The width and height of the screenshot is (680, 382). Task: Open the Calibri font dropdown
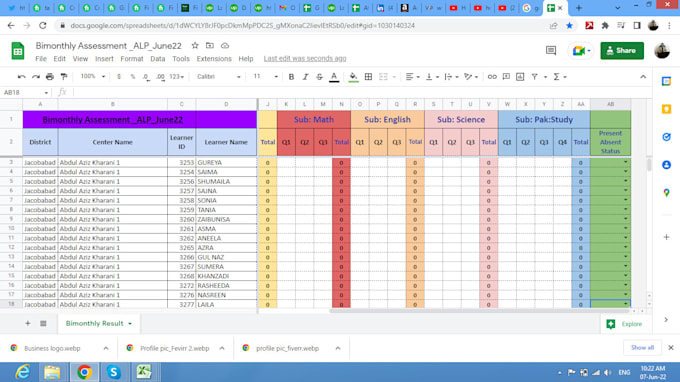[219, 77]
